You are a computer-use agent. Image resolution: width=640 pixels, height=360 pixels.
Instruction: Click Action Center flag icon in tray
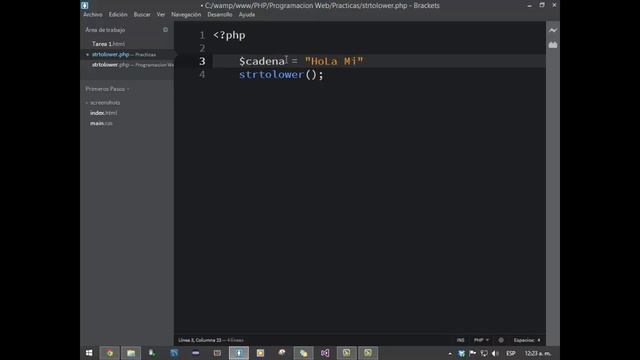point(472,353)
